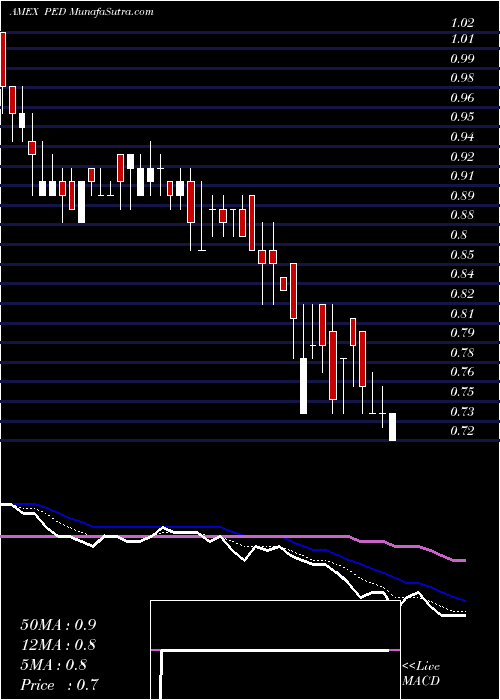Screen dimensions: 500x700
Task: Click the 0.92 price axis value
Action: pos(462,157)
